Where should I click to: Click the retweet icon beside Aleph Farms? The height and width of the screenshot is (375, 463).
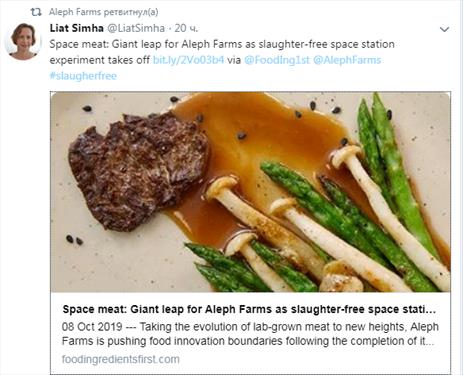36,12
